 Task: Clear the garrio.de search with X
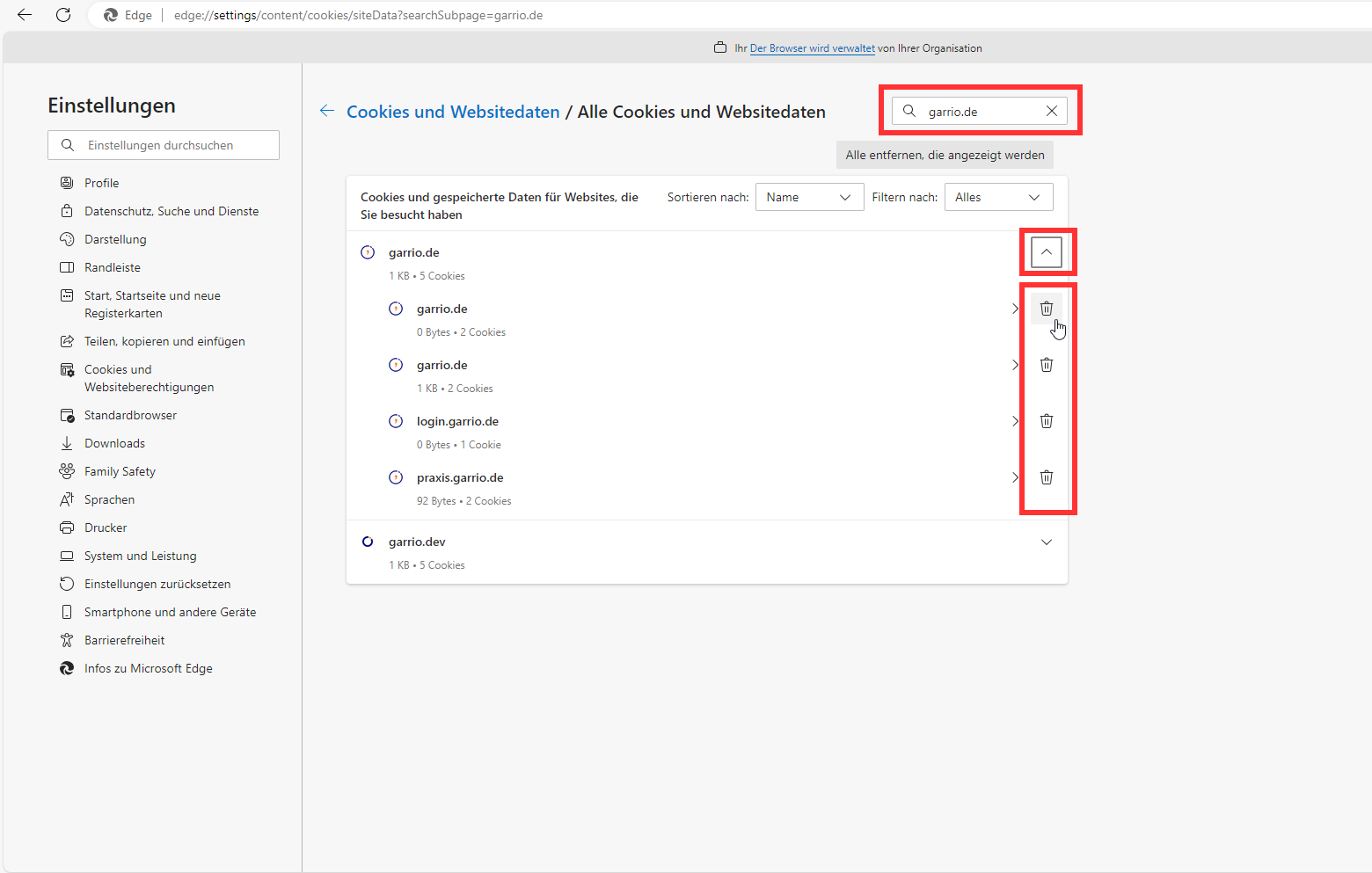[x=1052, y=111]
